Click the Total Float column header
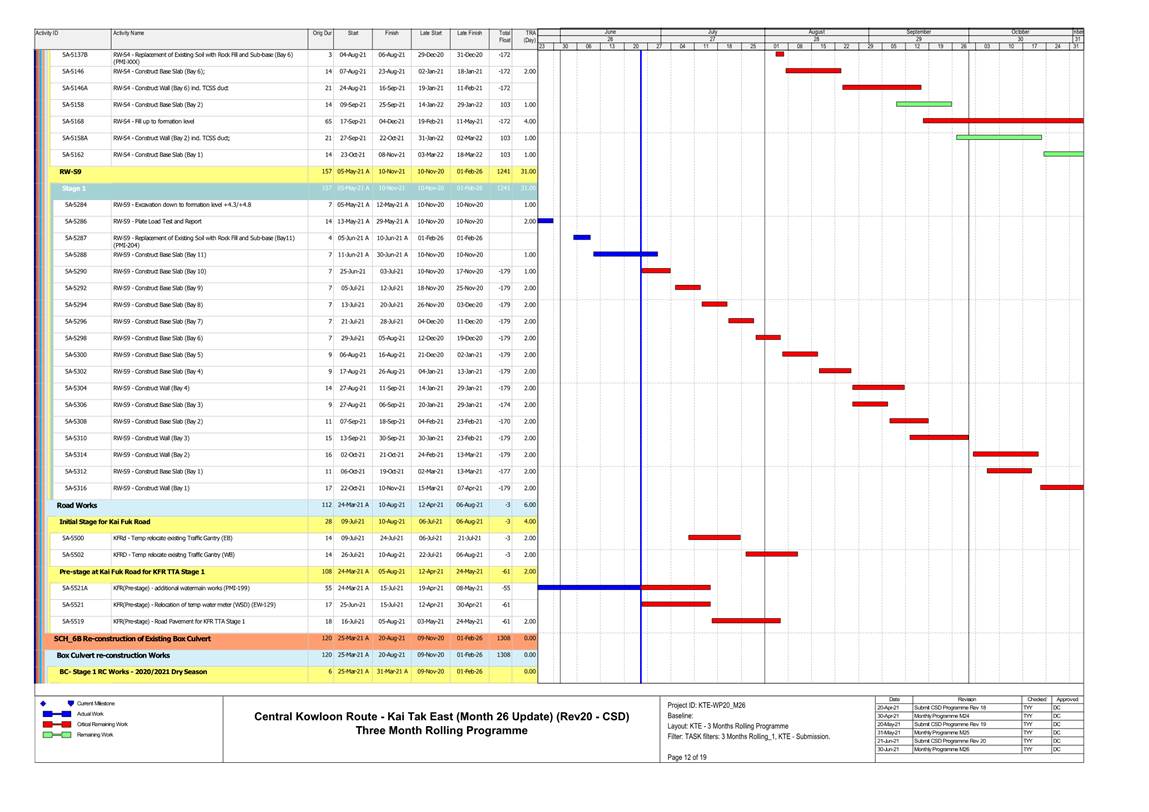The height and width of the screenshot is (812, 1149). (x=505, y=37)
